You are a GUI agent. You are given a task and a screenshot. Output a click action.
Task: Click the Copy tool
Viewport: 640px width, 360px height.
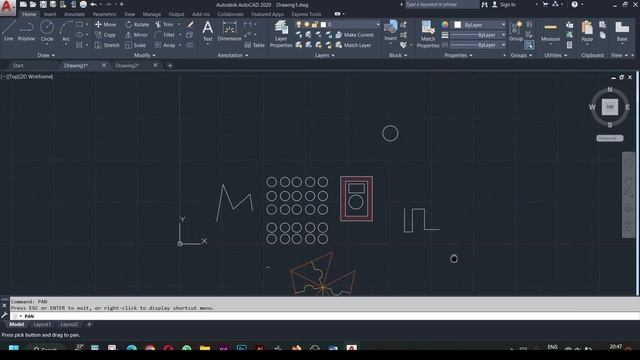coord(105,35)
